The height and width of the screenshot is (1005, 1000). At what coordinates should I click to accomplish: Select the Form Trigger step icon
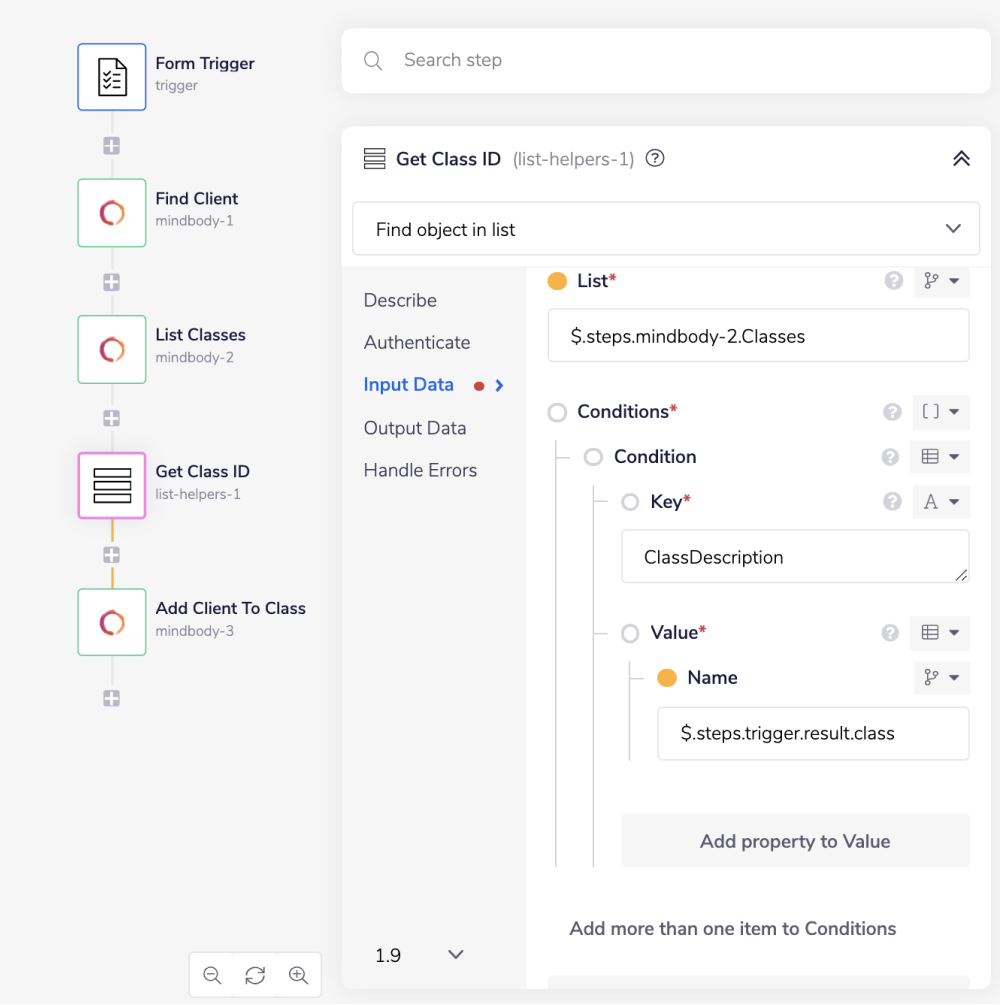pyautogui.click(x=112, y=77)
